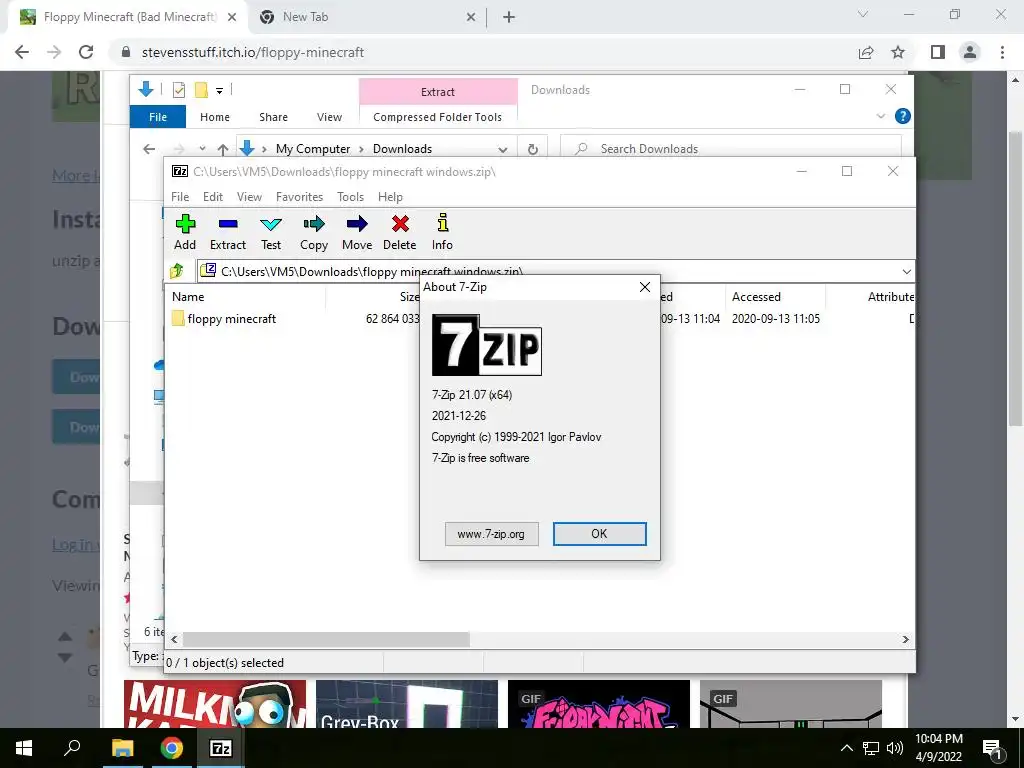The image size is (1024, 768).
Task: Show hidden system tray icons
Action: 846,748
